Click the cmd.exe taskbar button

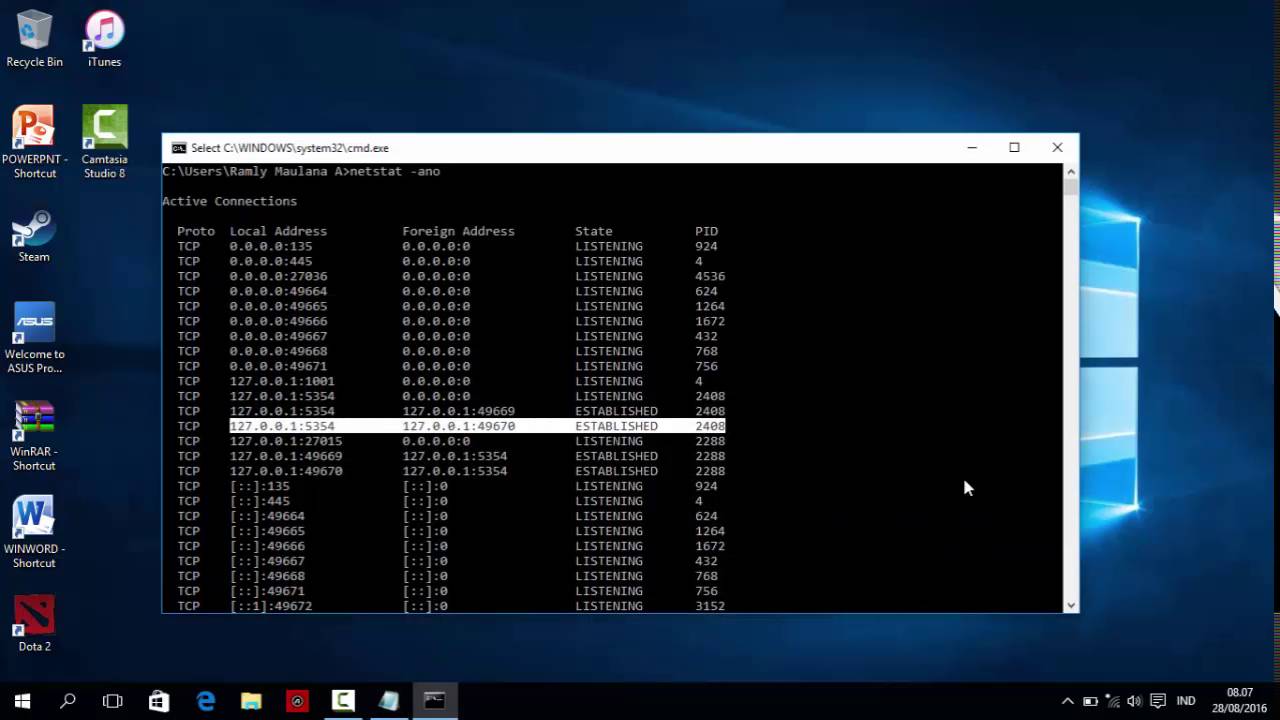pyautogui.click(x=435, y=701)
